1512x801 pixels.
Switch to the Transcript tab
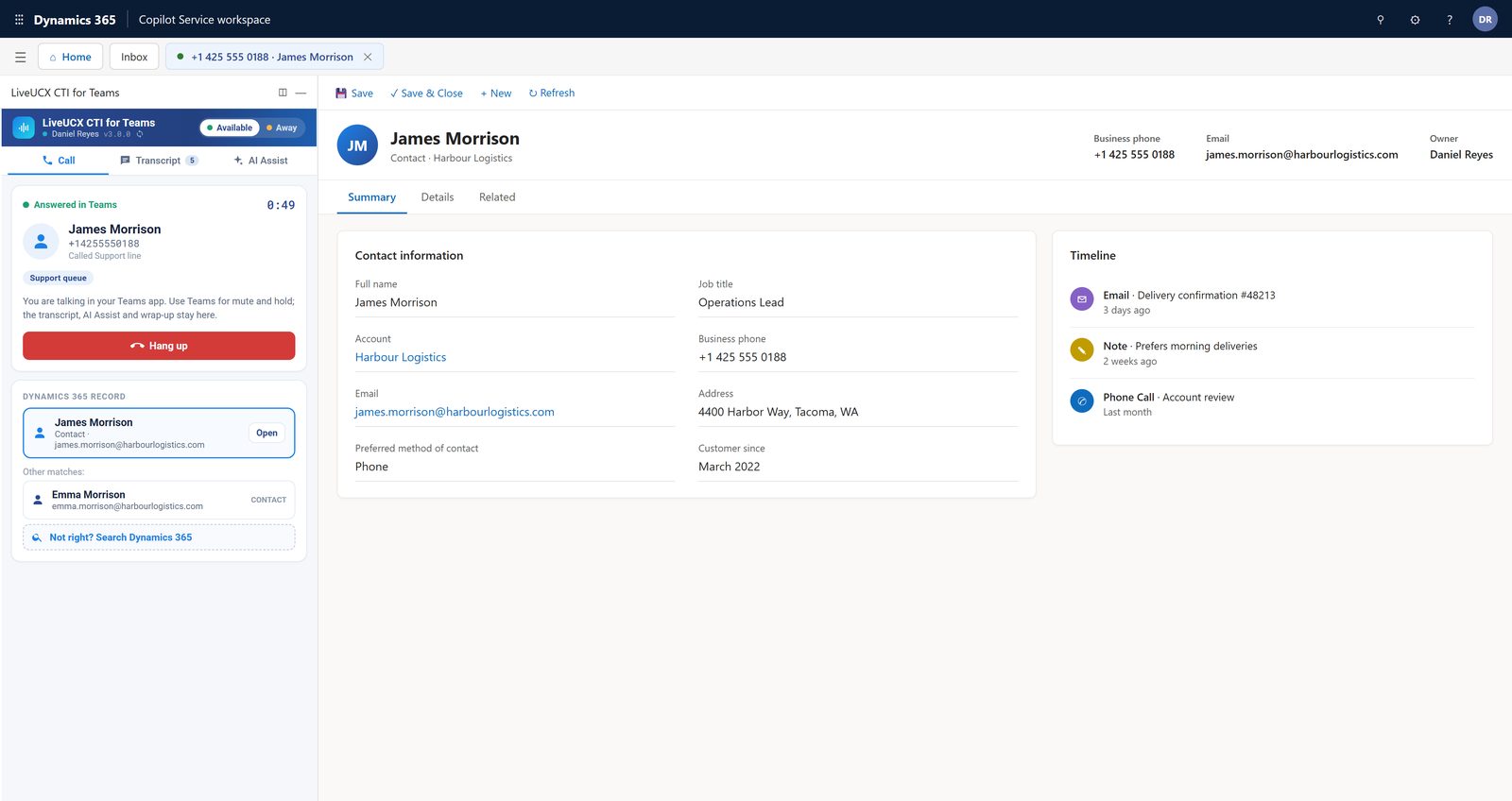point(159,161)
